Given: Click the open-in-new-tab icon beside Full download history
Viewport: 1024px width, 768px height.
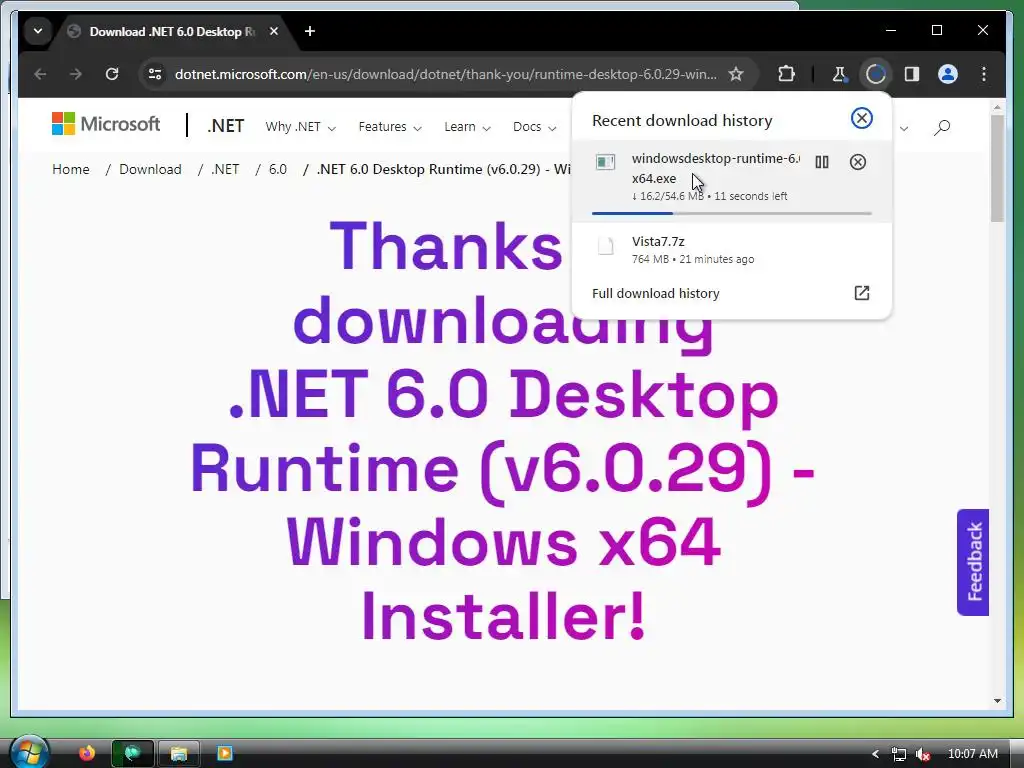Looking at the screenshot, I should coord(861,293).
